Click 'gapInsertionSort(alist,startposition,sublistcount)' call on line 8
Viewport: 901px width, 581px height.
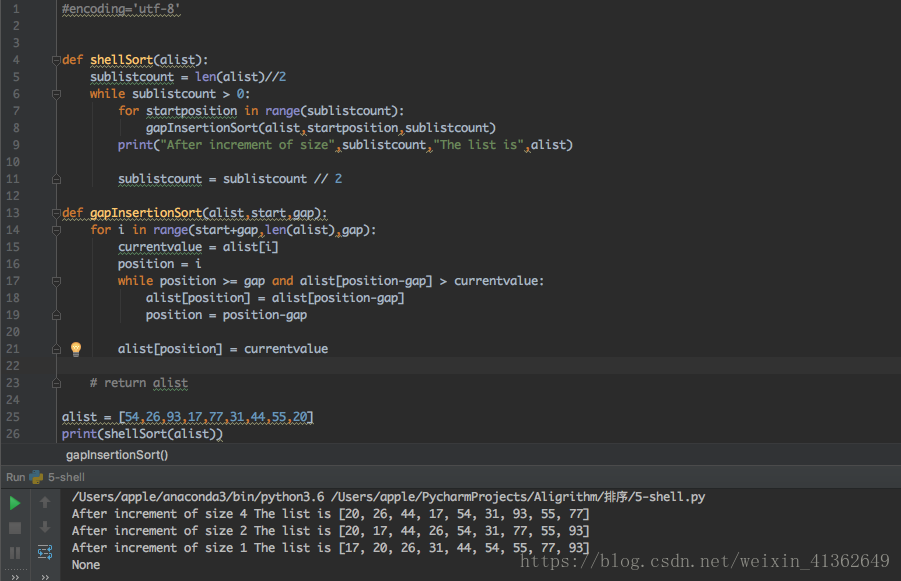(x=321, y=128)
